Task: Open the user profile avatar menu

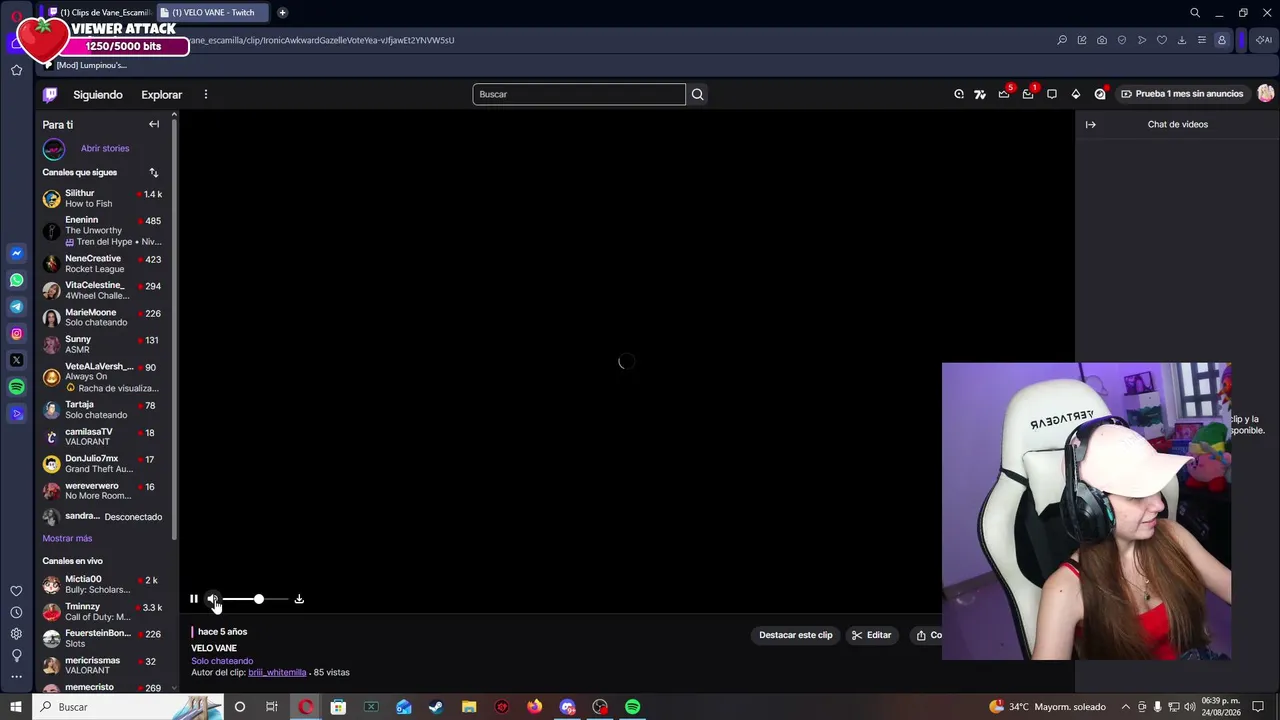Action: 1266,93
